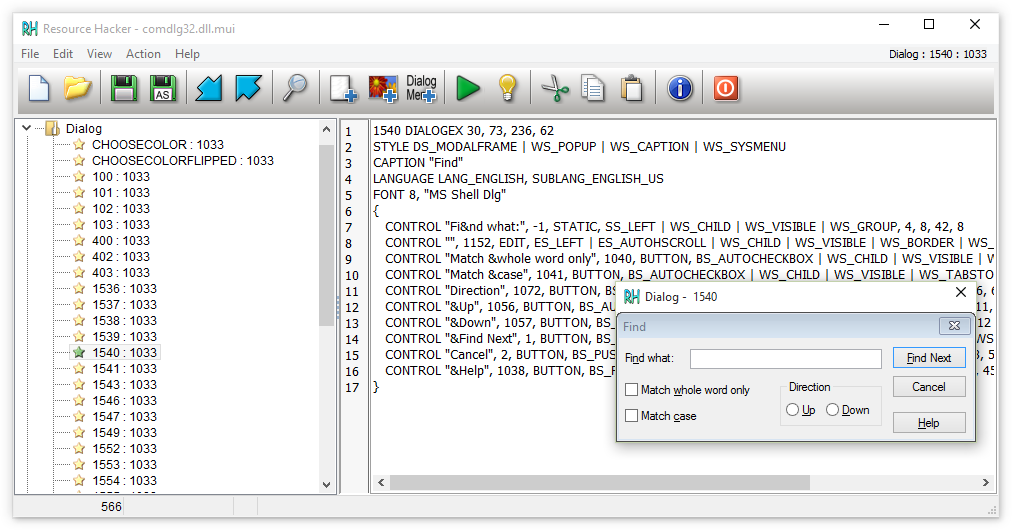1012x530 pixels.
Task: Click scroll right arrow of script editor
Action: (x=986, y=483)
